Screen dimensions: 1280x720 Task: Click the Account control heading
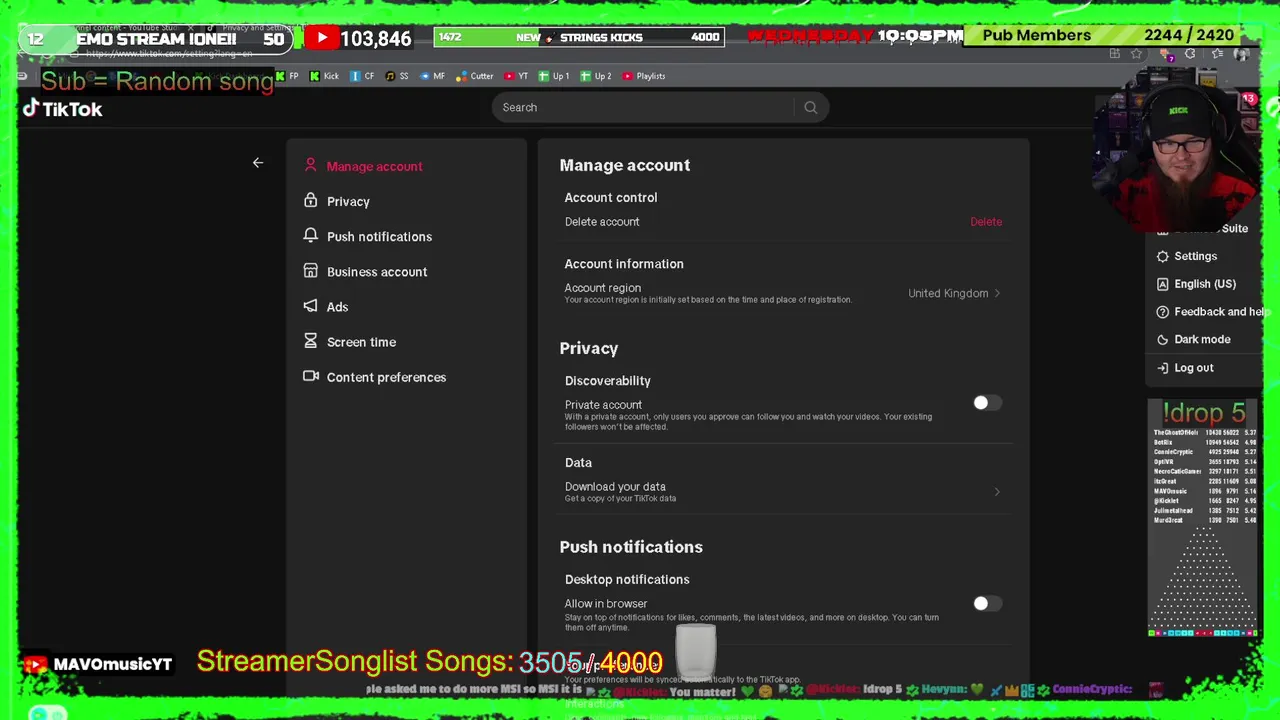tap(611, 198)
